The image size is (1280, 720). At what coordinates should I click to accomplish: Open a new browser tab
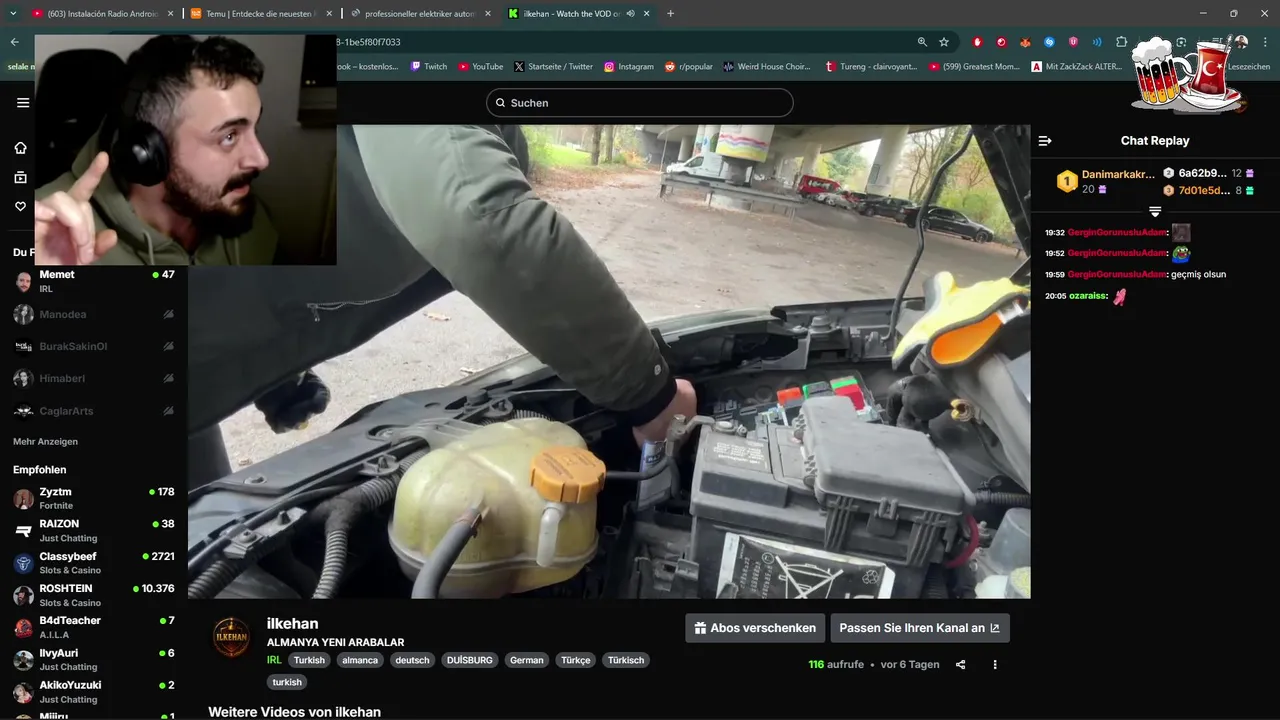670,14
